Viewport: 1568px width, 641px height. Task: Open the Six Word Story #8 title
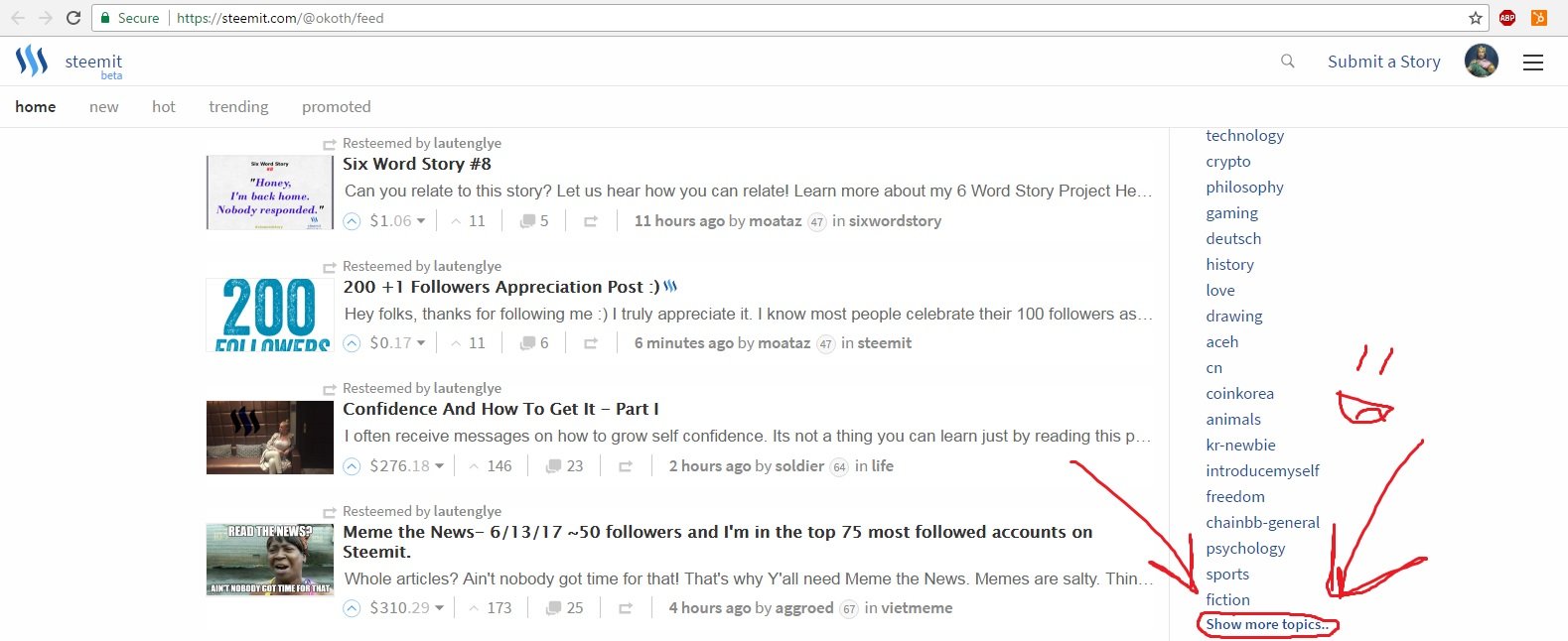click(x=417, y=164)
